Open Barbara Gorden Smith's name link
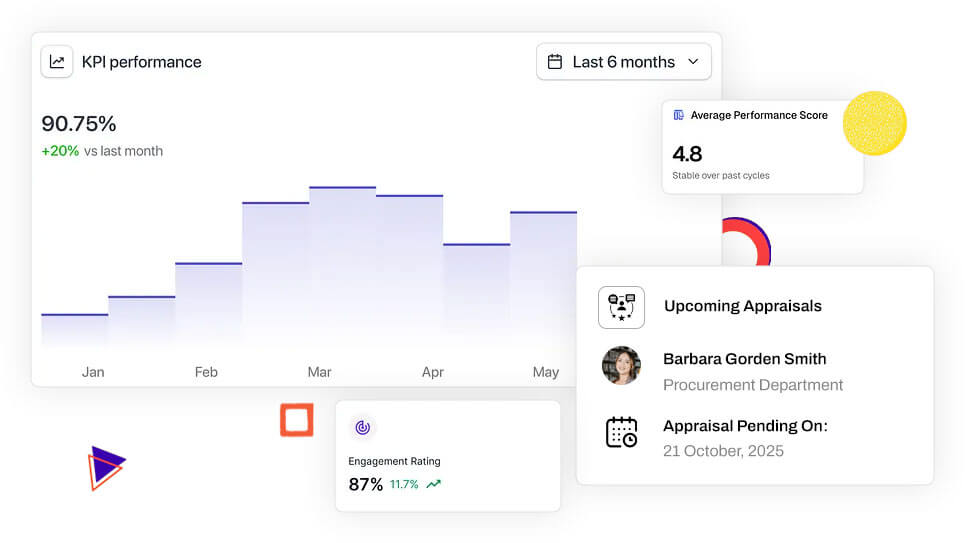 pos(744,359)
